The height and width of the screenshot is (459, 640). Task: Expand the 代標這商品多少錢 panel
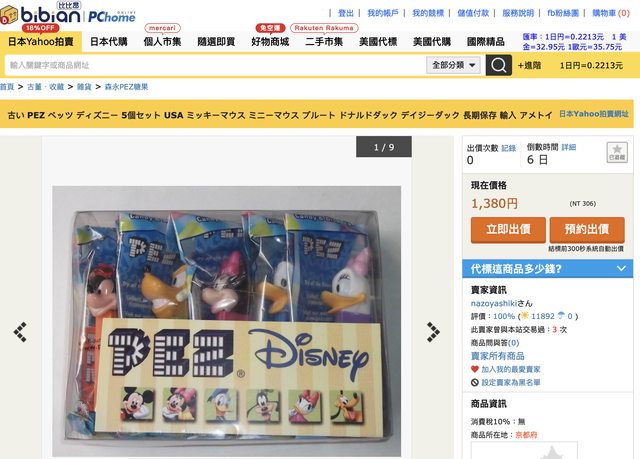pyautogui.click(x=547, y=268)
